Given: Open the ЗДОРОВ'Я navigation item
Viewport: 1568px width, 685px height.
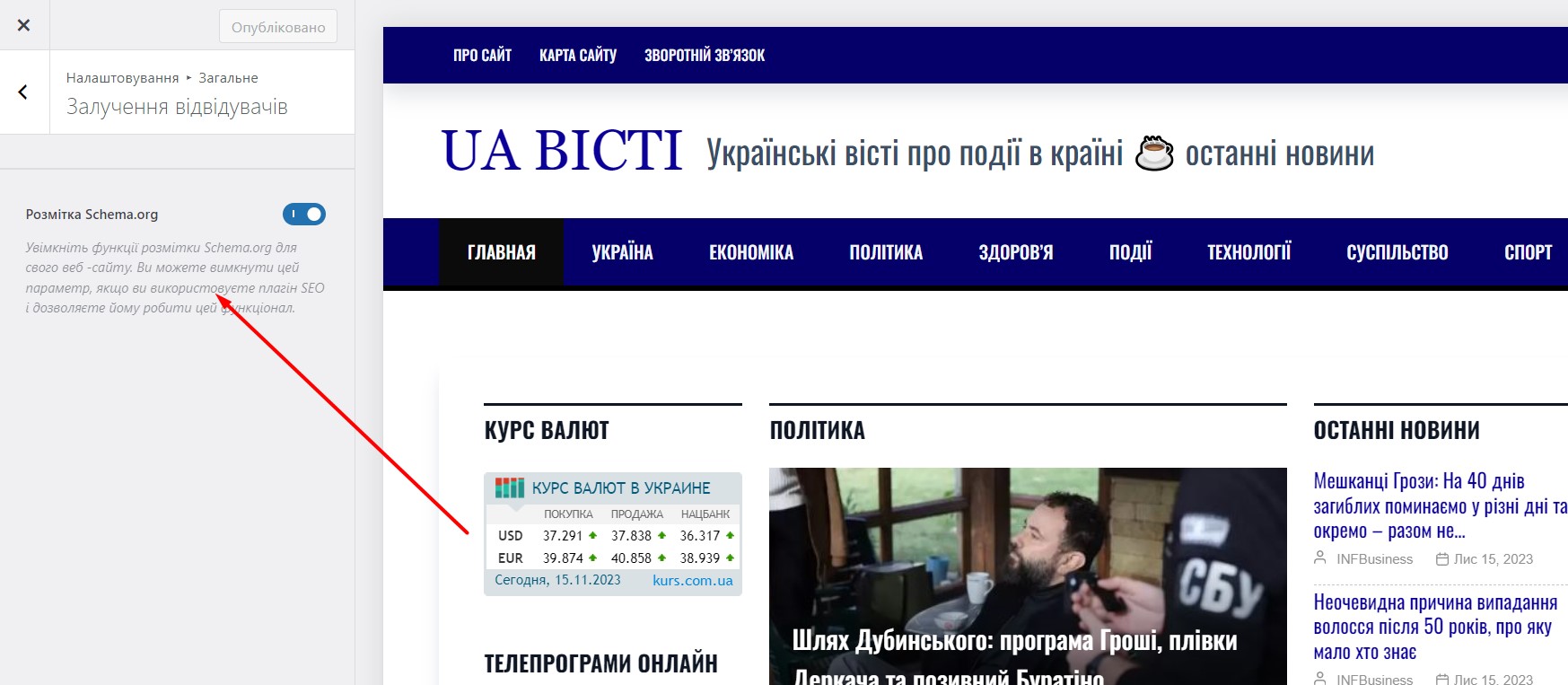Looking at the screenshot, I should [1016, 252].
